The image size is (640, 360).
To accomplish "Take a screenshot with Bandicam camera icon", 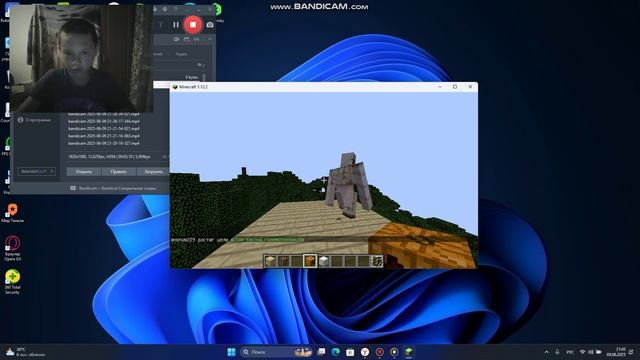I will [210, 25].
